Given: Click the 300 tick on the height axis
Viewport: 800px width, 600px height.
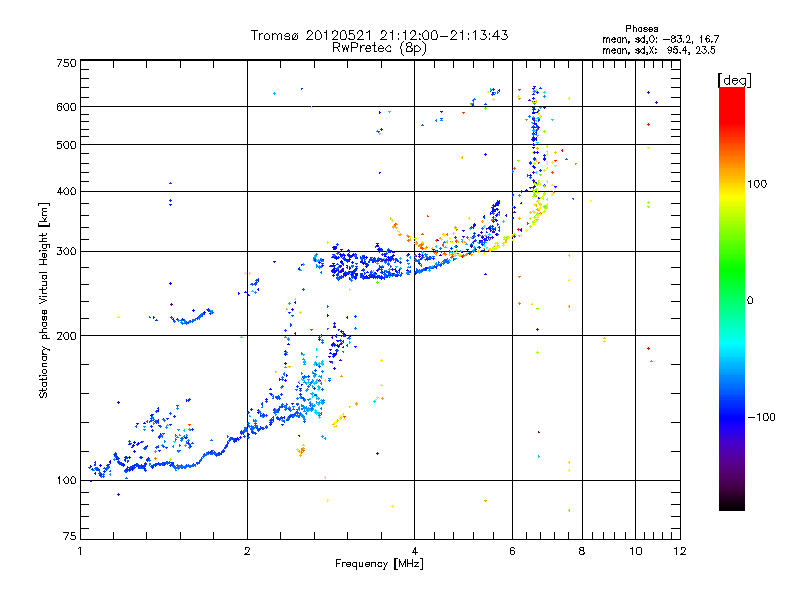Looking at the screenshot, I should click(x=66, y=251).
